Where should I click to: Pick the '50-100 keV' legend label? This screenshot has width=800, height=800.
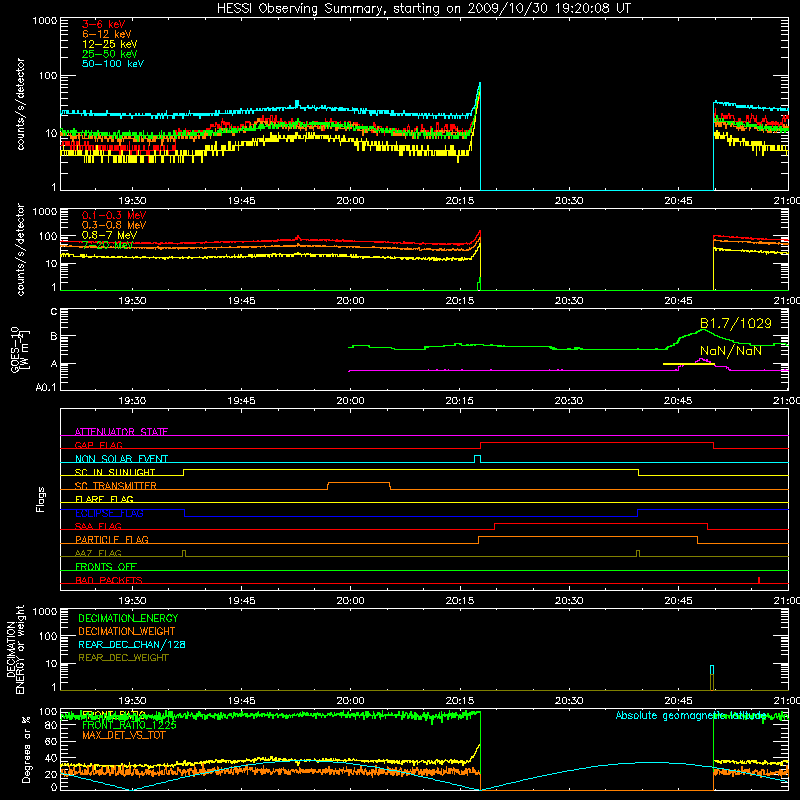pyautogui.click(x=113, y=63)
